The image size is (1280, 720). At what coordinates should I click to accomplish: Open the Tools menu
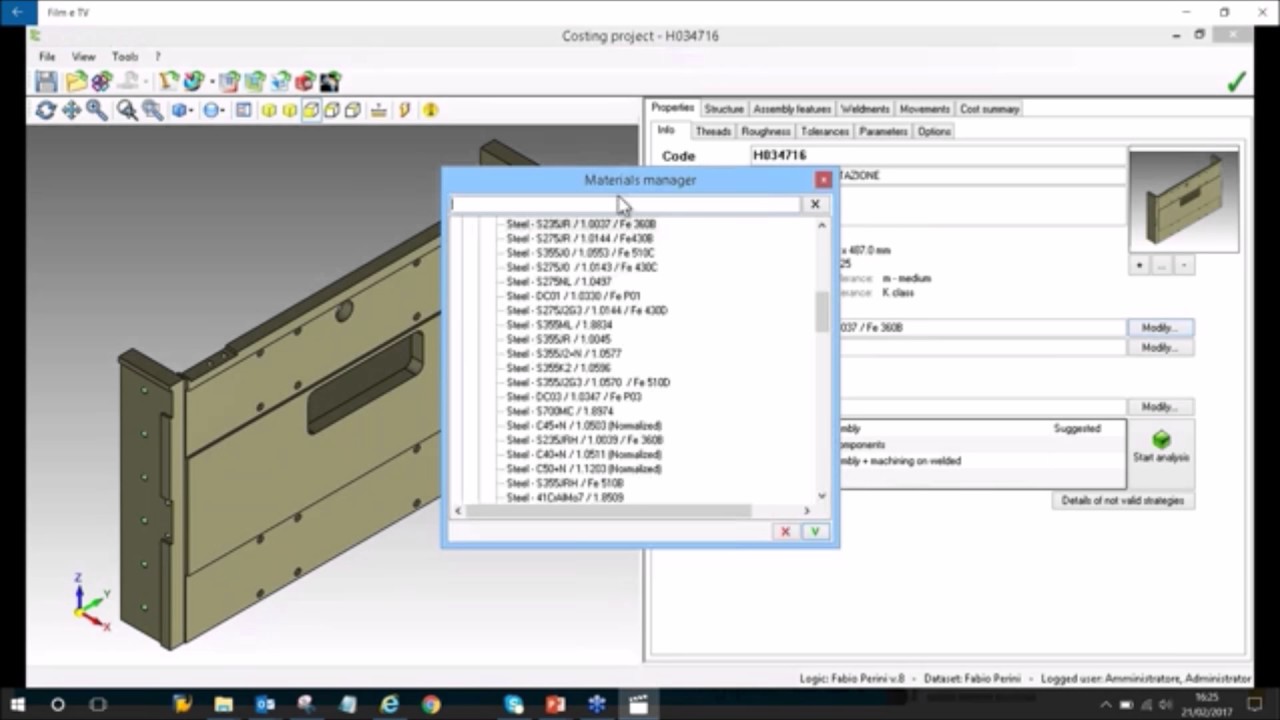pyautogui.click(x=125, y=57)
